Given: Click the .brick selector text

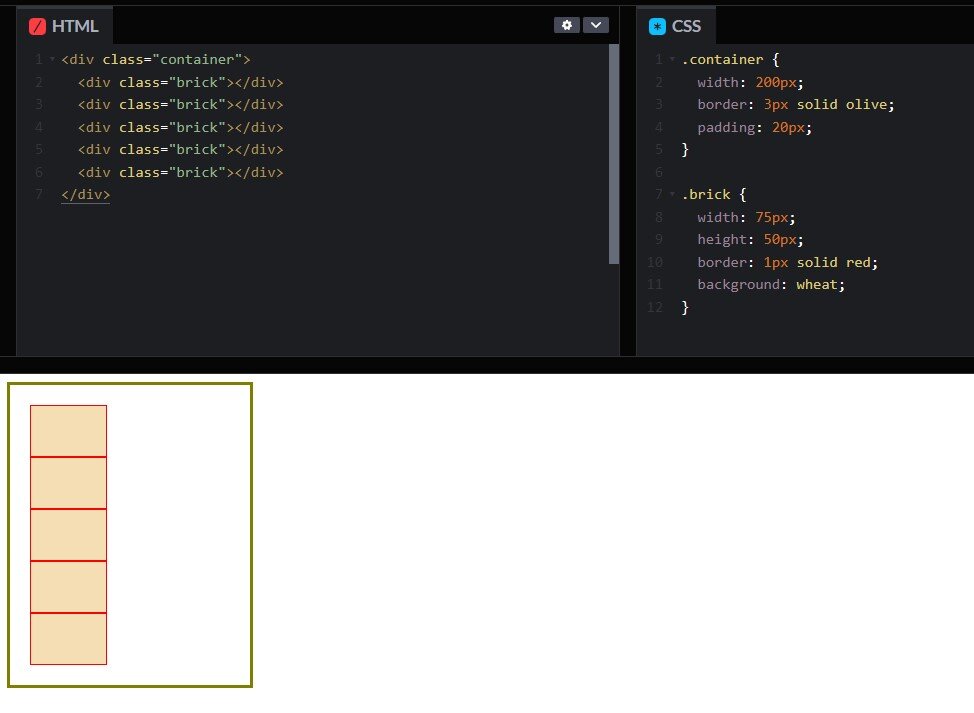Looking at the screenshot, I should click(x=706, y=194).
